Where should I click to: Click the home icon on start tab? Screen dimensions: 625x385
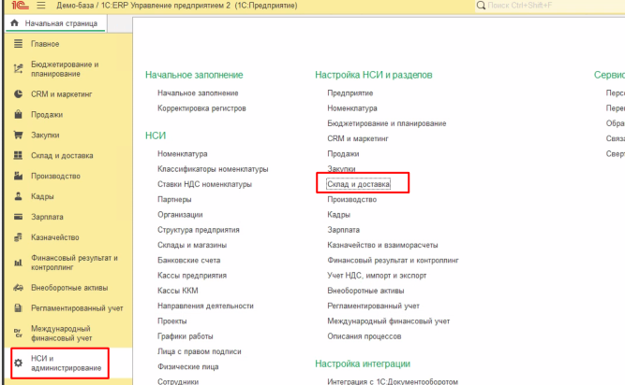(x=15, y=23)
